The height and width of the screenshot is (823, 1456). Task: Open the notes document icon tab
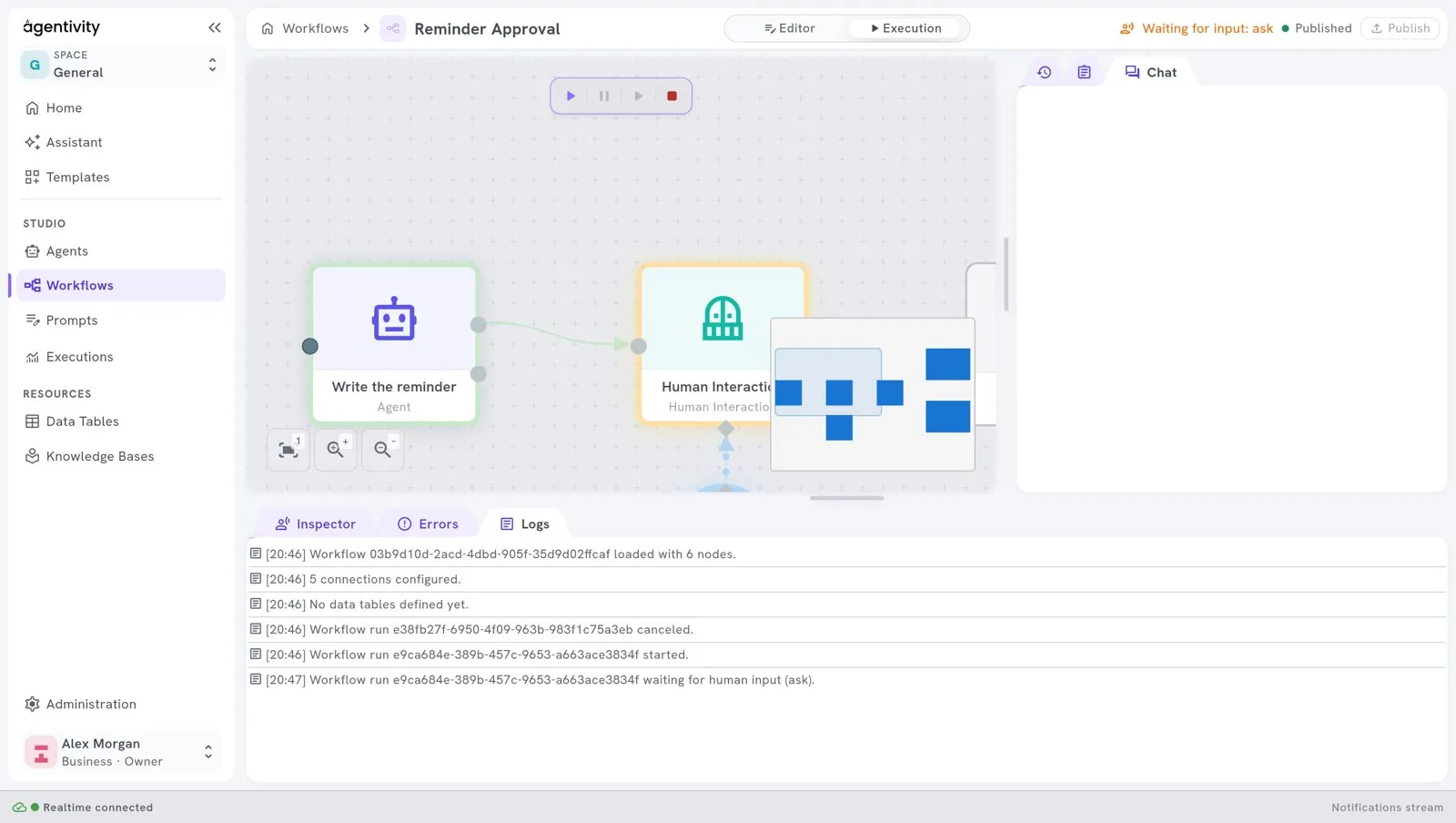point(1084,72)
